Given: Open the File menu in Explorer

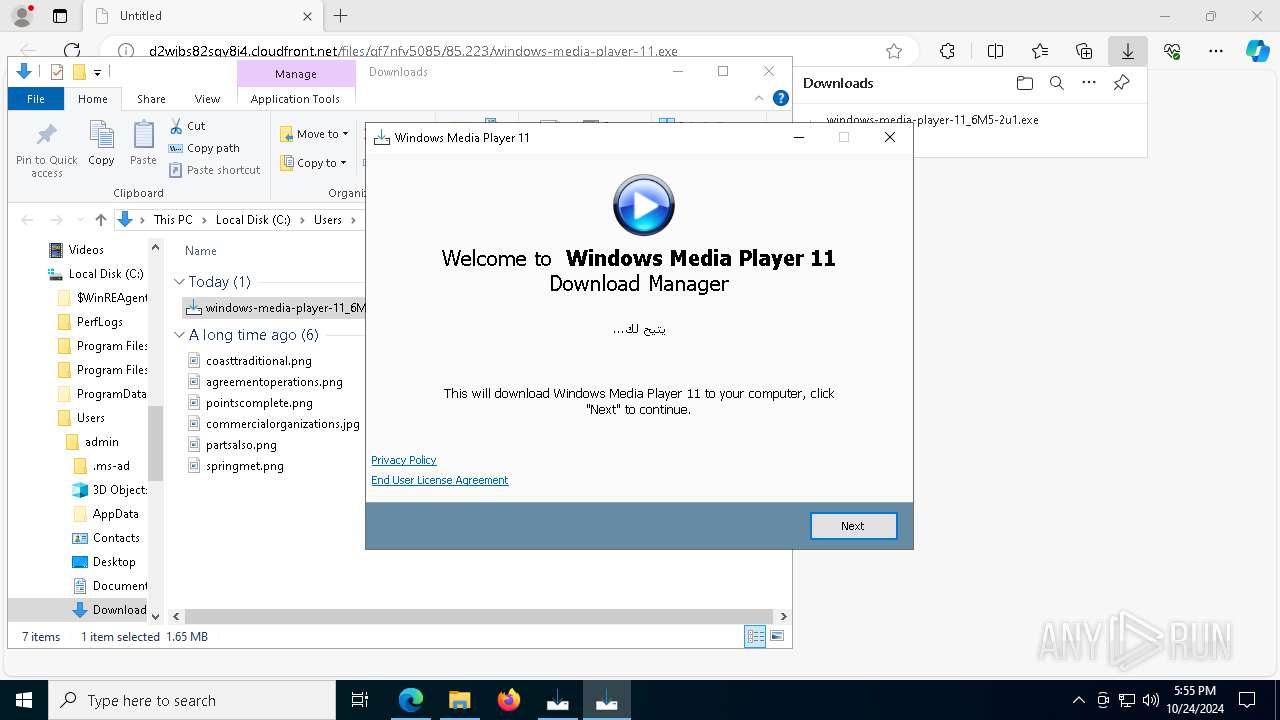Looking at the screenshot, I should [36, 99].
